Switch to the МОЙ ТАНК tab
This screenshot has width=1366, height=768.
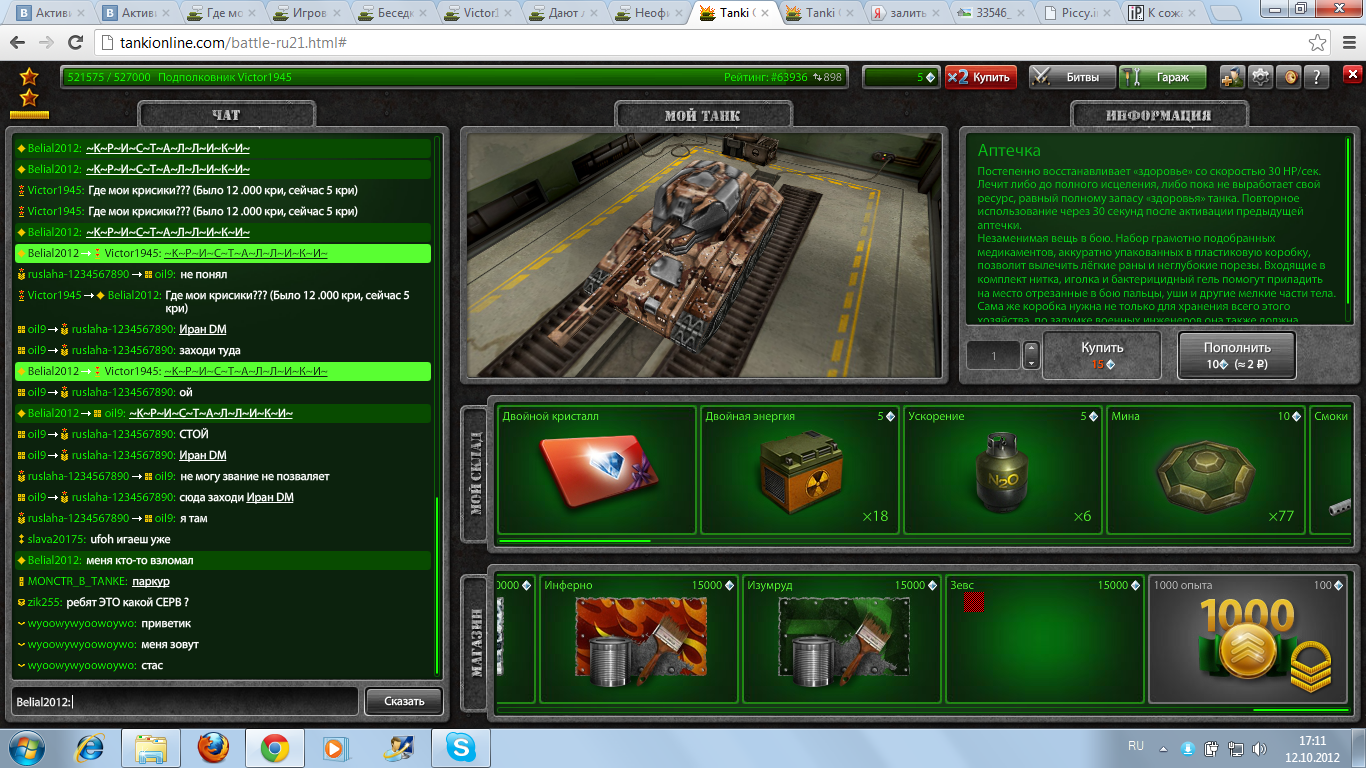coord(703,115)
